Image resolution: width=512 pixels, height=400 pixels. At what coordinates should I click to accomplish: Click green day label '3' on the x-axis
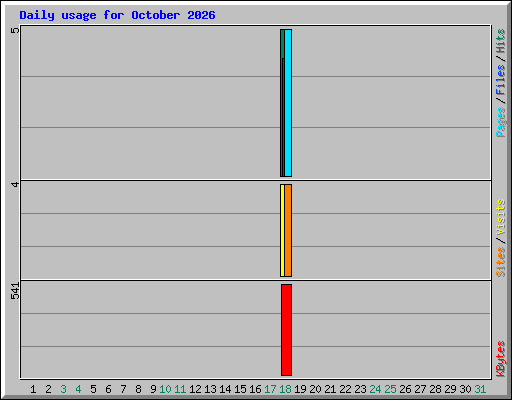(x=63, y=389)
